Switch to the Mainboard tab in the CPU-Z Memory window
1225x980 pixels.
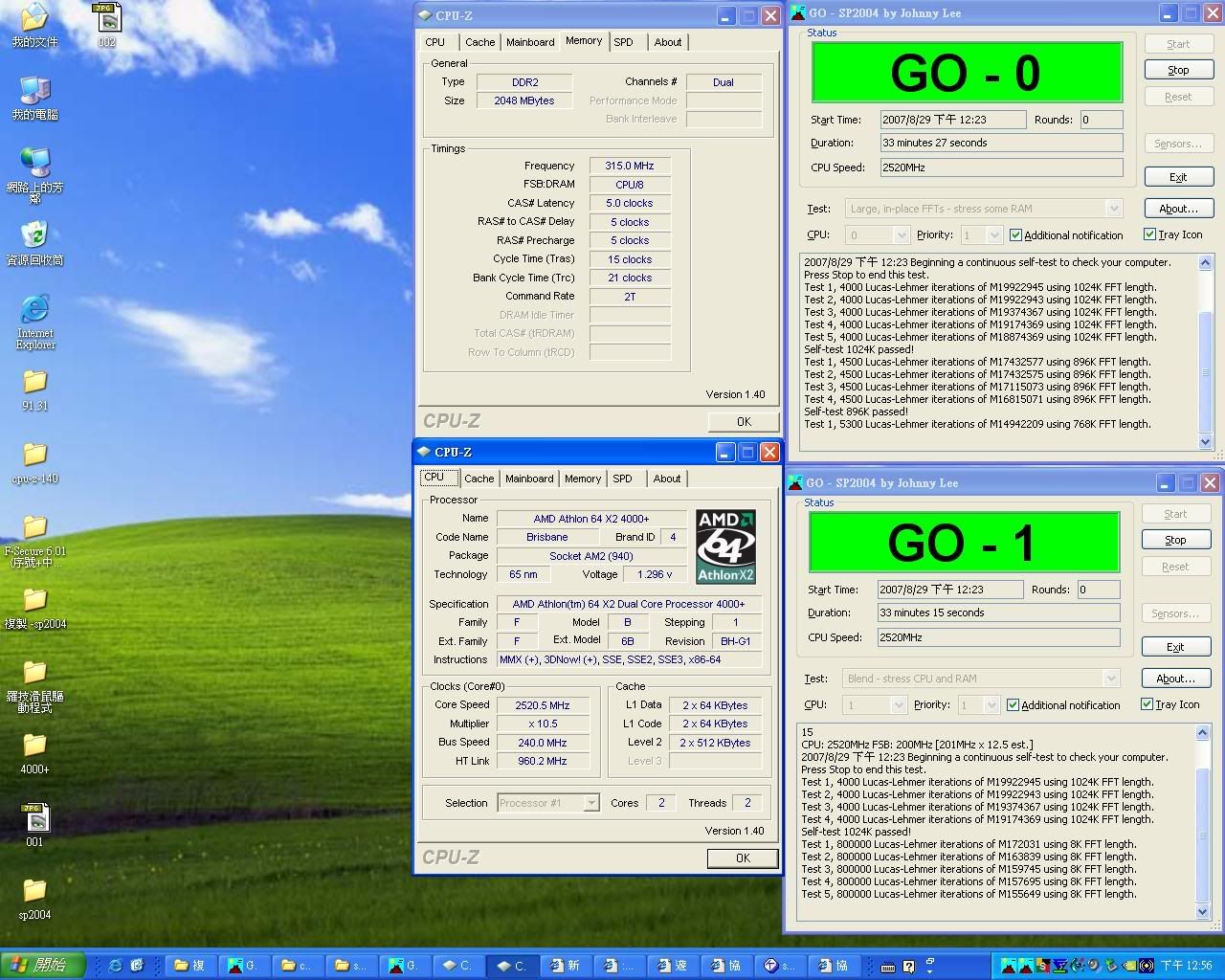click(x=530, y=42)
